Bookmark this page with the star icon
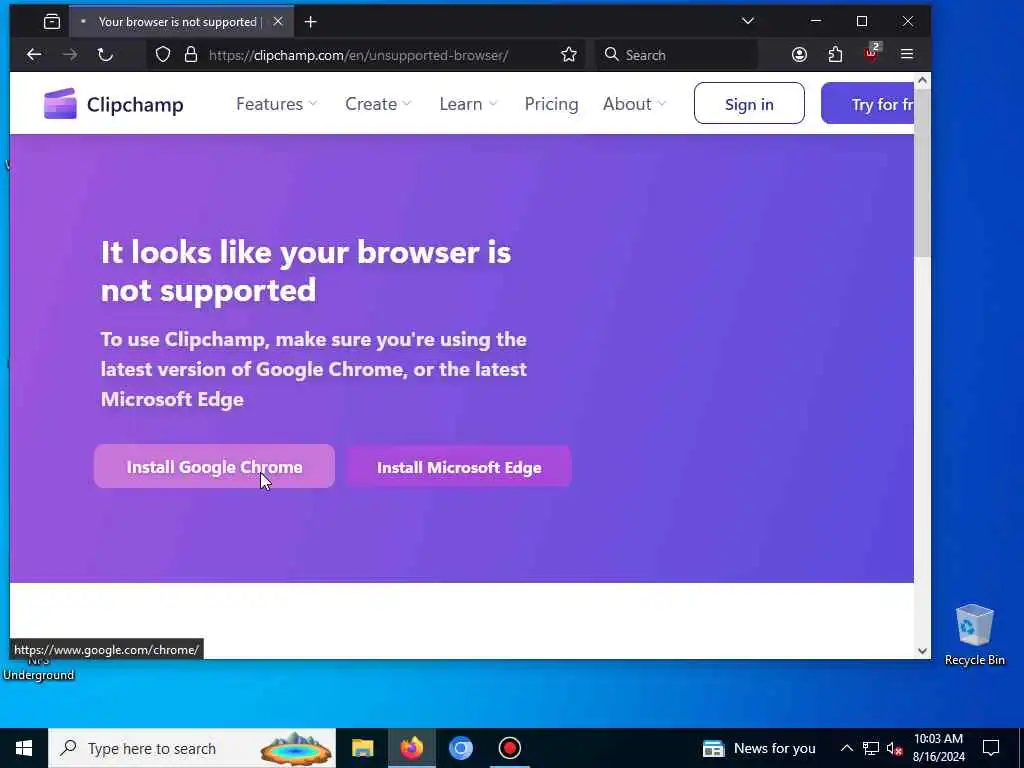Screen dimensions: 1024x768 [569, 55]
